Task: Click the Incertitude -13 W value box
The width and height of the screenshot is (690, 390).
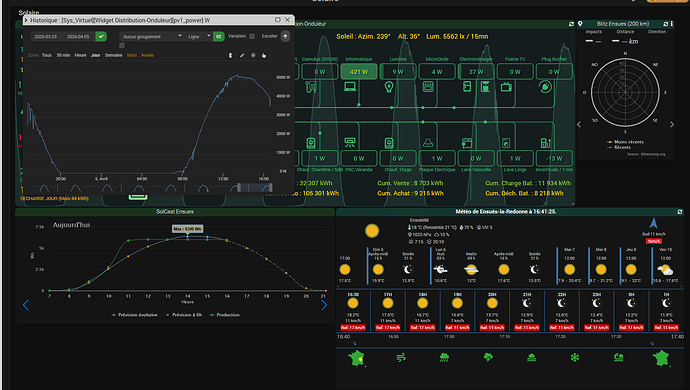Action: pos(554,158)
